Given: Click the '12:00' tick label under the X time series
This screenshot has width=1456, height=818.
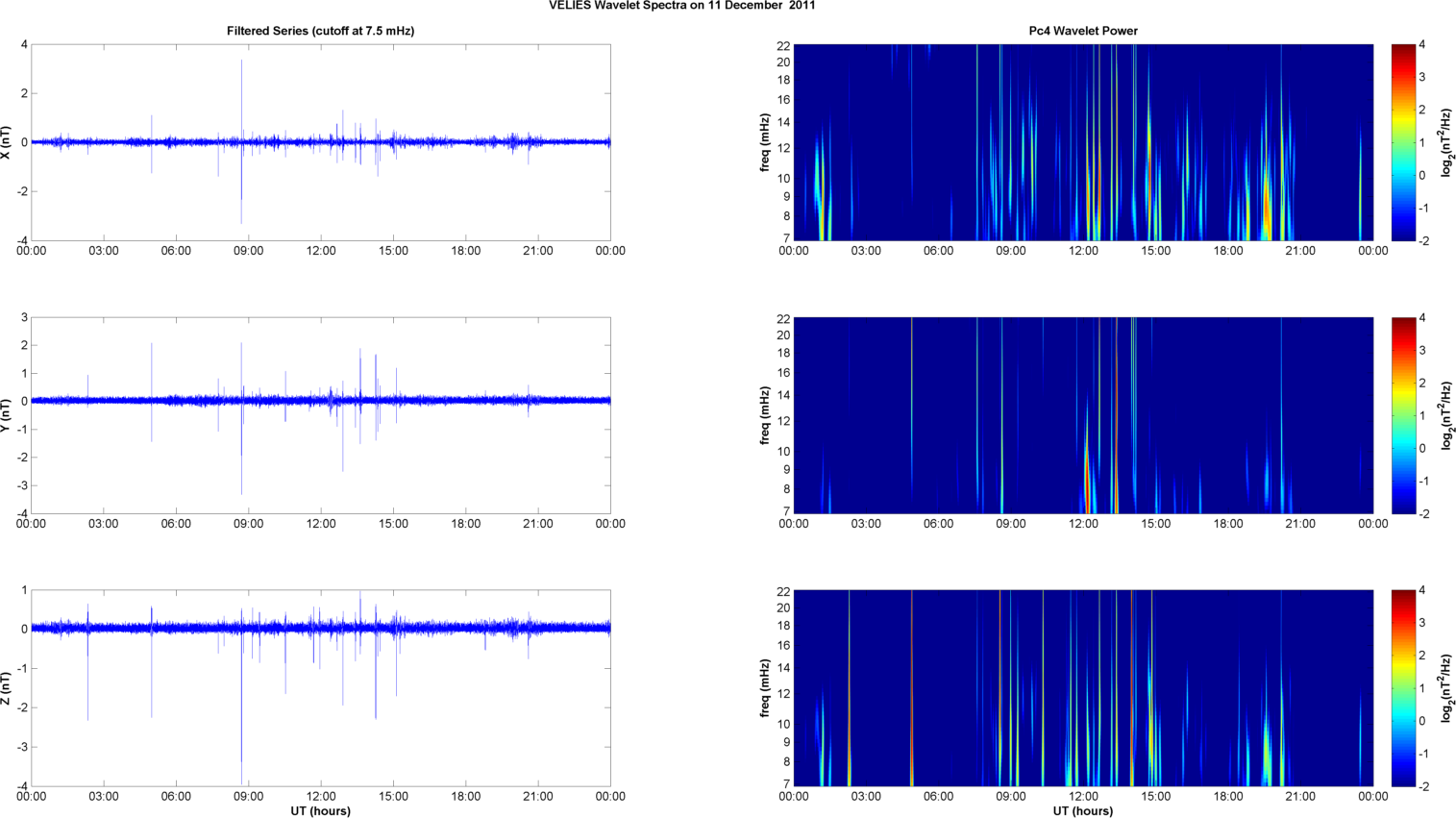Looking at the screenshot, I should point(320,251).
